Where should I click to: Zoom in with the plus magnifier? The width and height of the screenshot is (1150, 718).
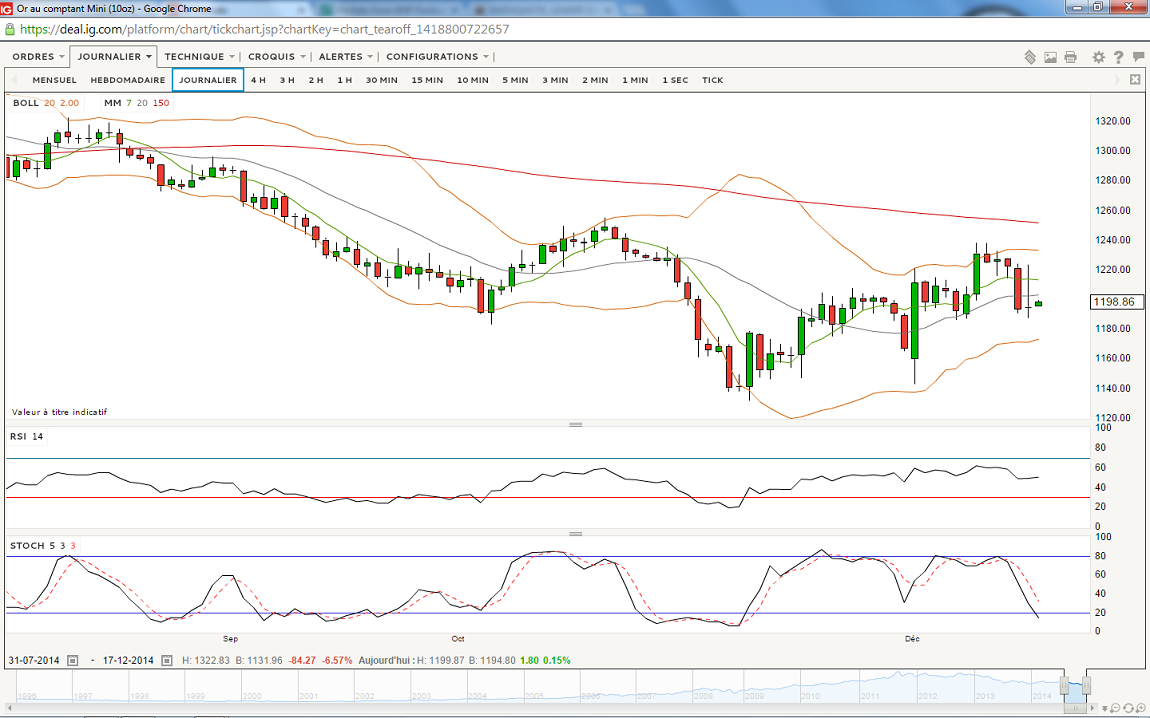pos(1140,708)
